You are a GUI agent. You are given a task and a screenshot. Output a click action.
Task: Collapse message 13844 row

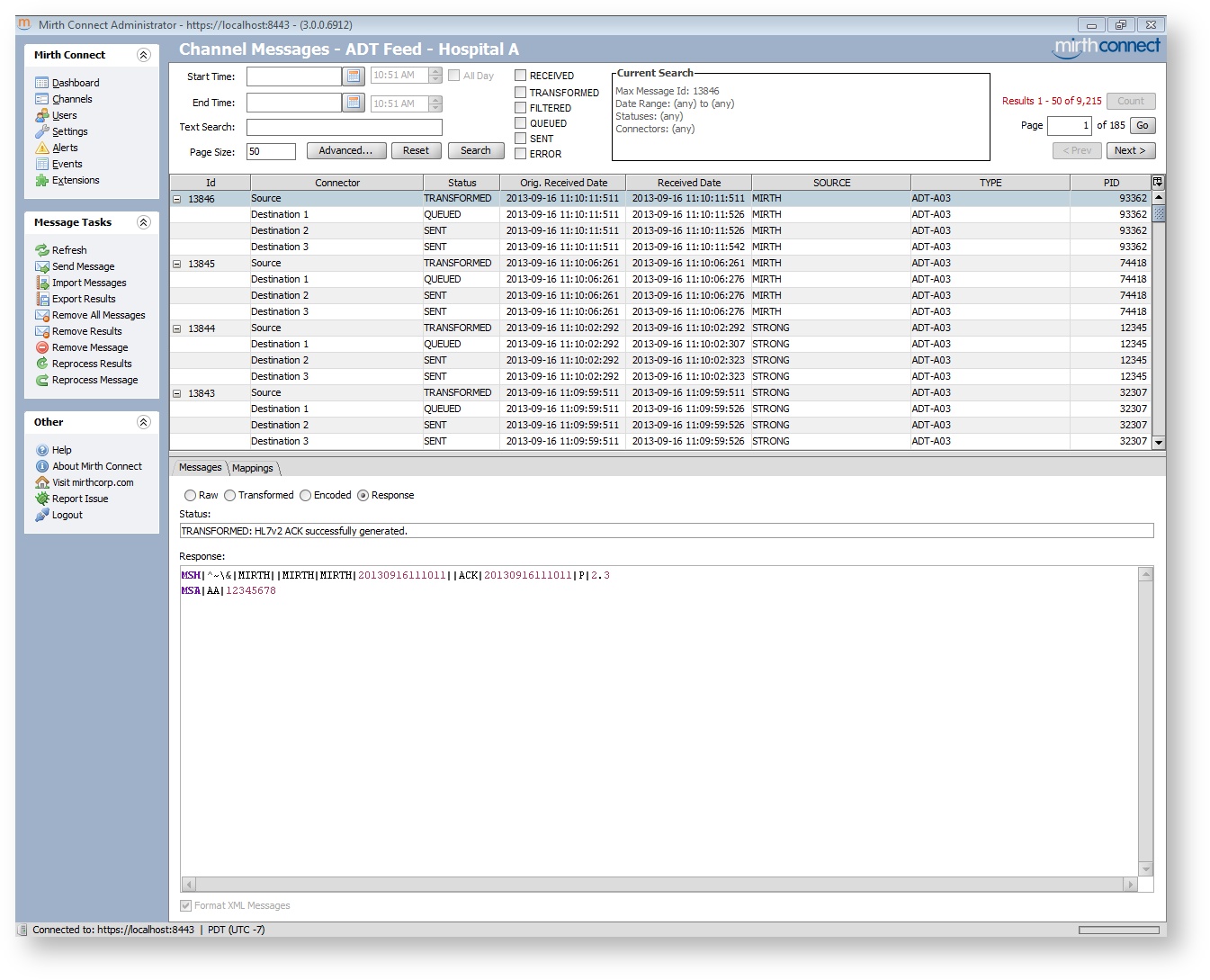click(177, 328)
